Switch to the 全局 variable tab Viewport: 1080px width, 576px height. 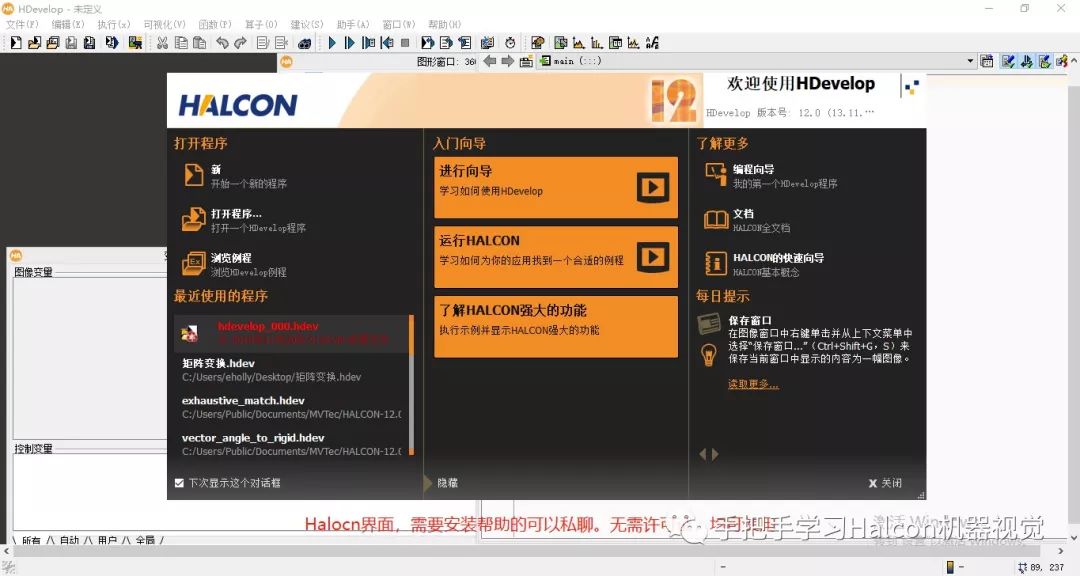(x=145, y=541)
